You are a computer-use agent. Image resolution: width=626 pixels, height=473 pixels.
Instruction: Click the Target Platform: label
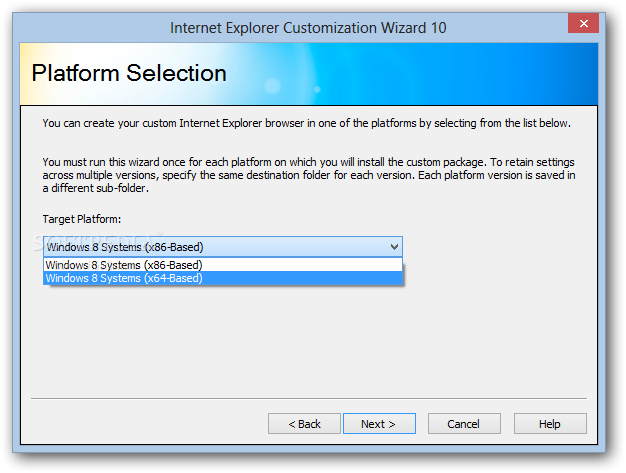pos(82,219)
